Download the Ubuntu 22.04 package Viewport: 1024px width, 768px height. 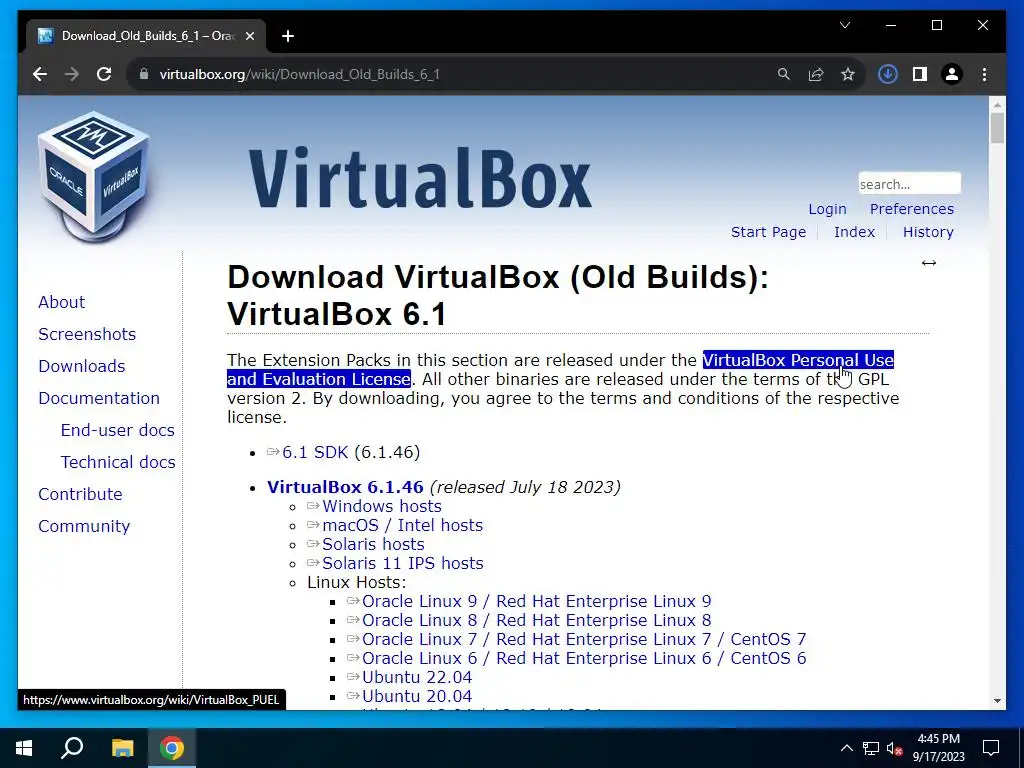click(x=417, y=677)
